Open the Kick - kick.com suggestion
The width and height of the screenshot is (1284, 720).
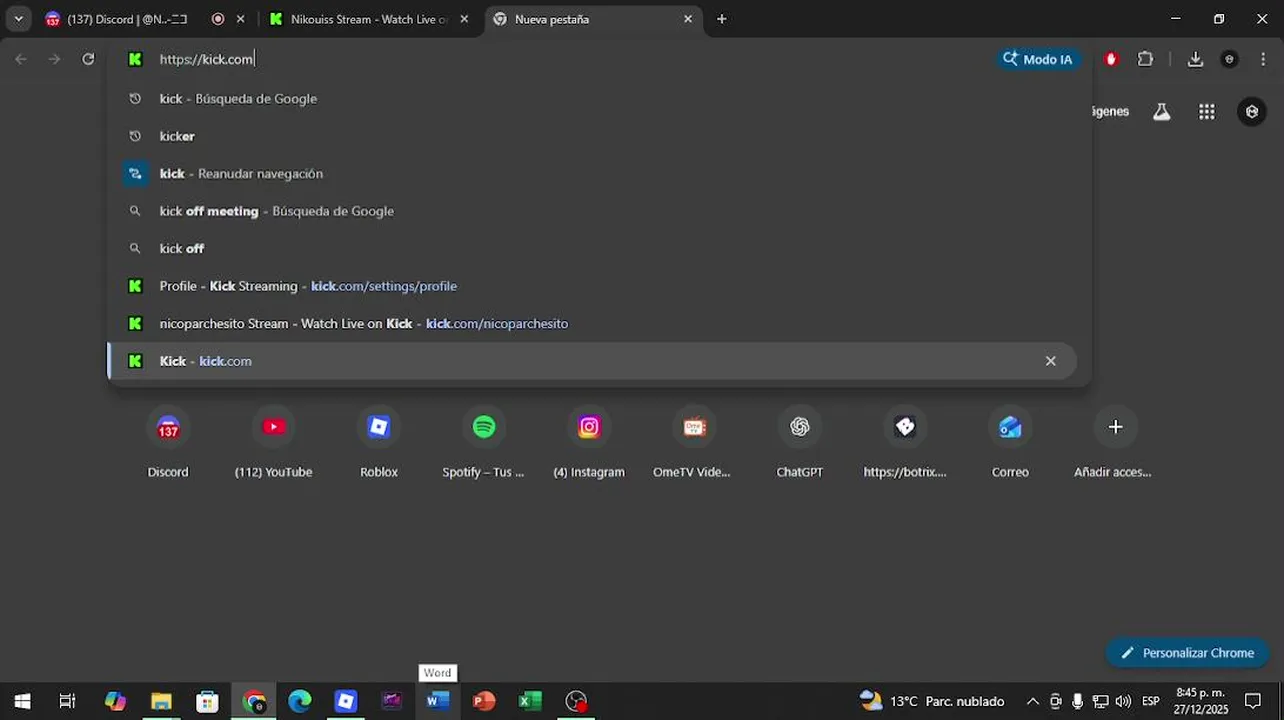(592, 361)
